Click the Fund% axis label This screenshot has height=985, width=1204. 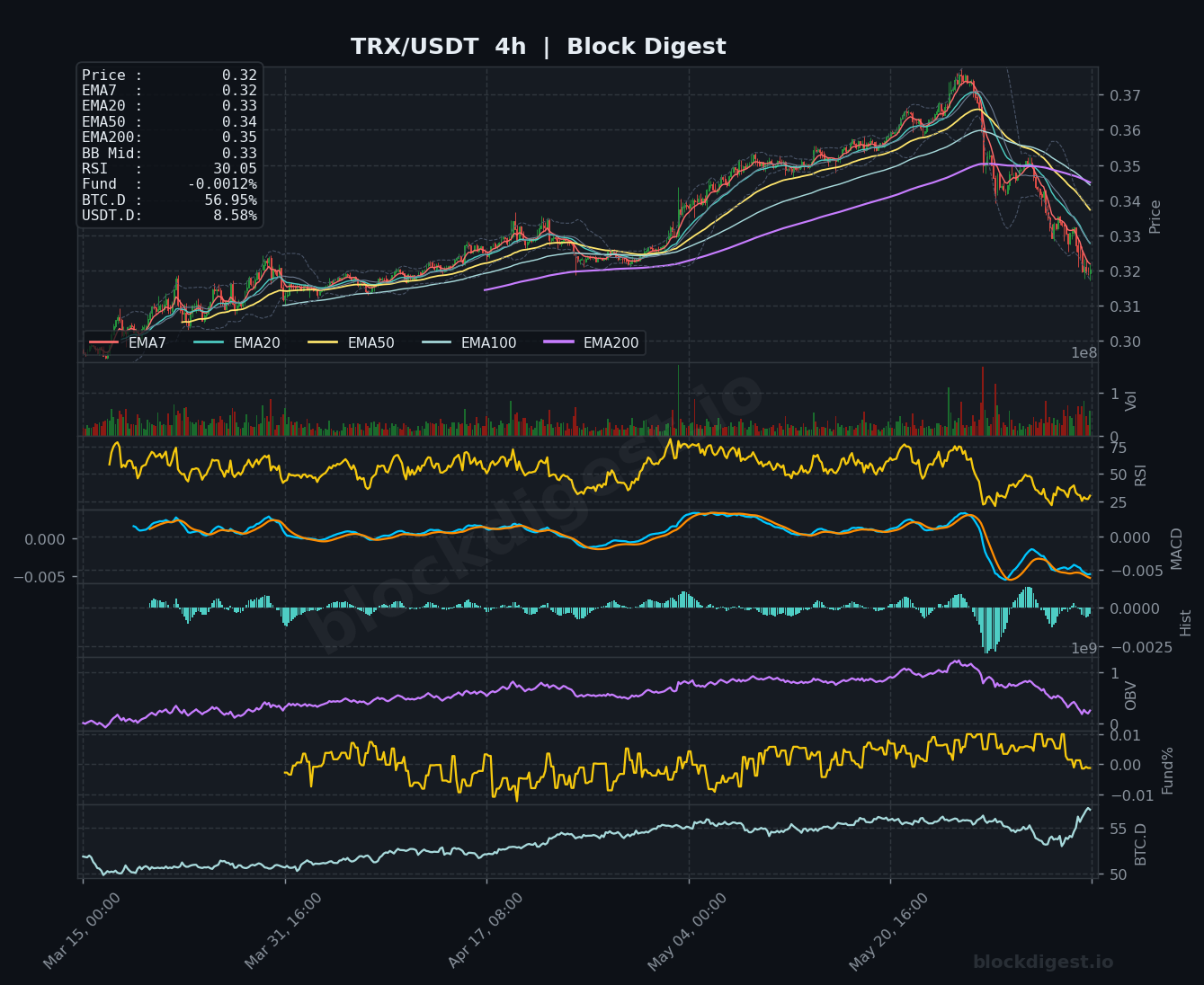1167,770
